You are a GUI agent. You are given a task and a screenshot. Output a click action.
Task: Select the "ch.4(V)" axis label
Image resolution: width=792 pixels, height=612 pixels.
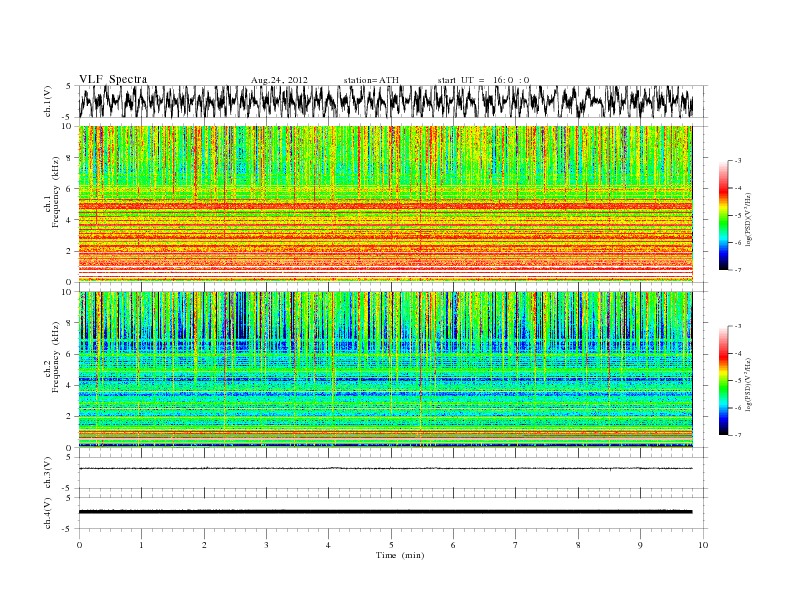click(47, 513)
